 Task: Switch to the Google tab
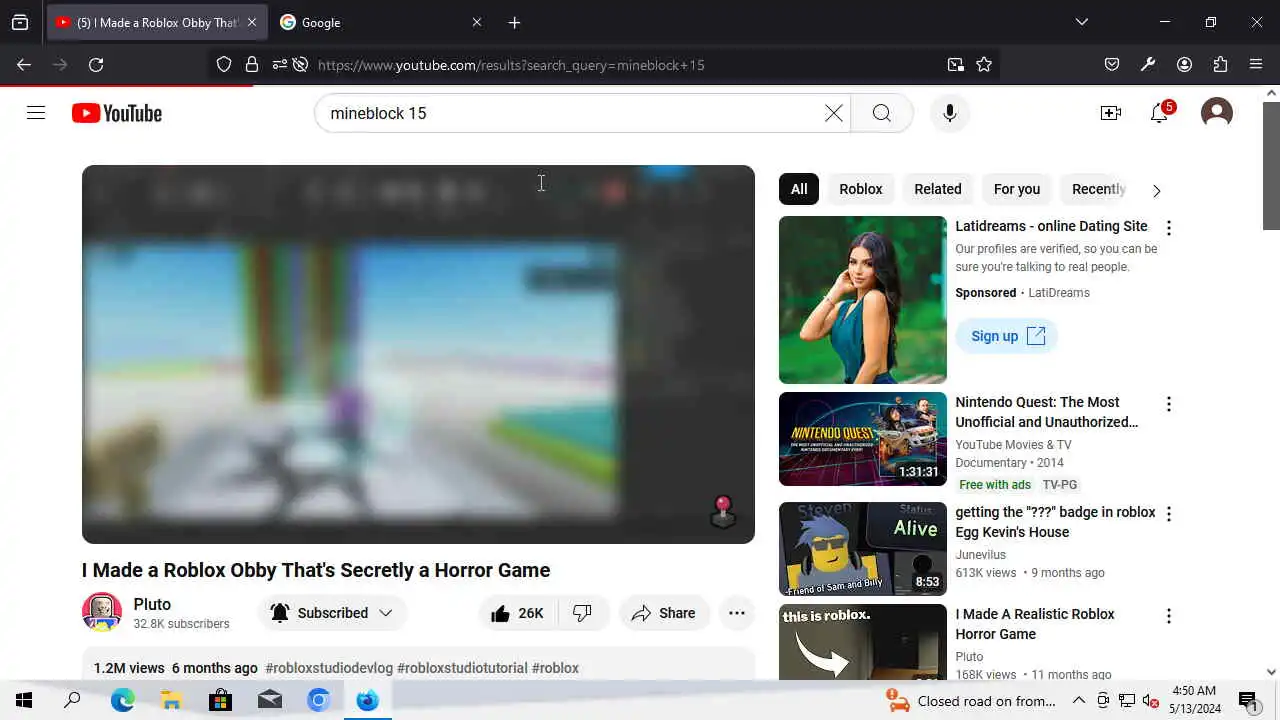[x=380, y=22]
